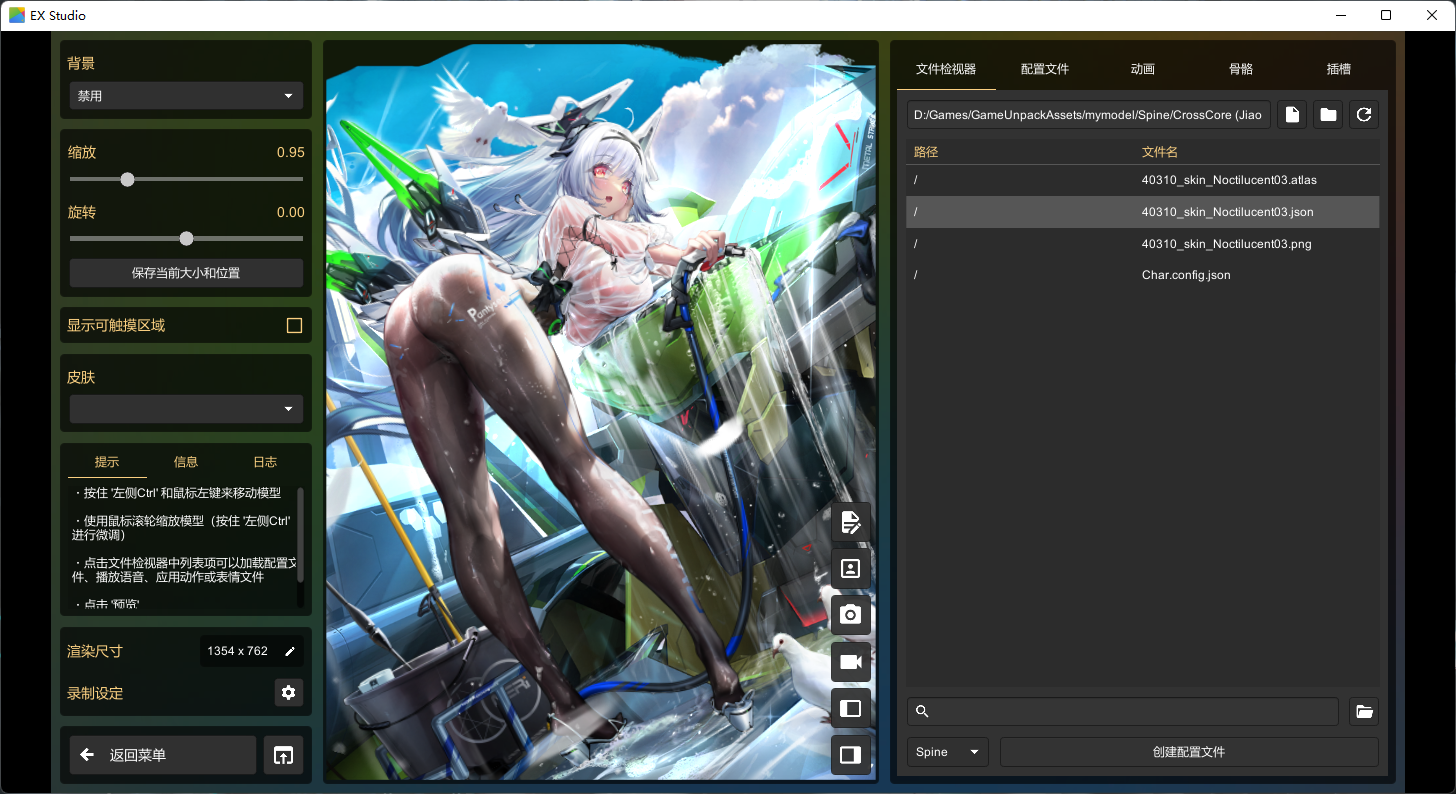The width and height of the screenshot is (1456, 794).
Task: Click 返回菜单 button
Action: (x=163, y=755)
